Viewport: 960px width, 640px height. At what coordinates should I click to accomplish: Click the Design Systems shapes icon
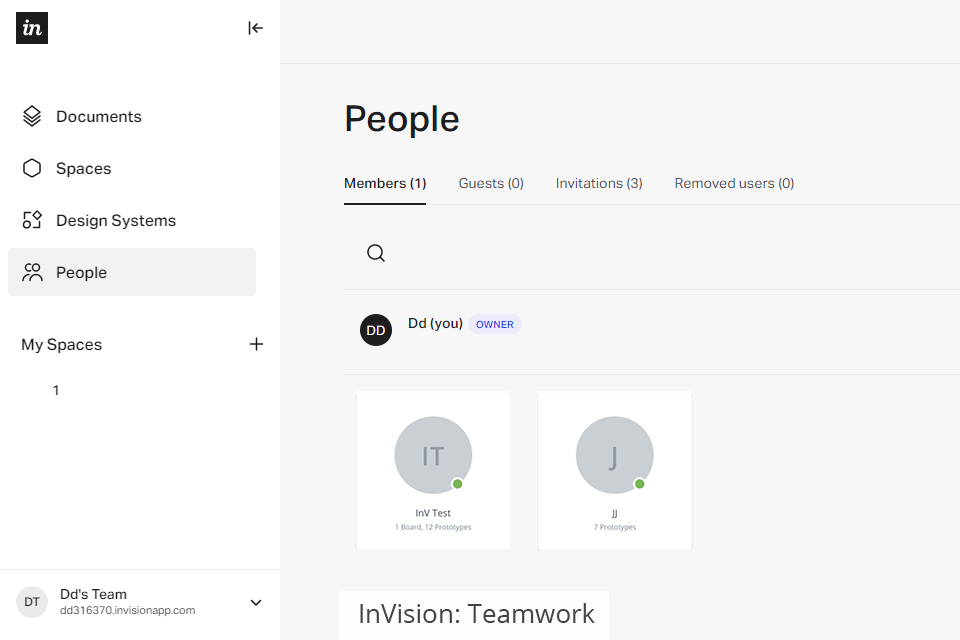pos(32,220)
